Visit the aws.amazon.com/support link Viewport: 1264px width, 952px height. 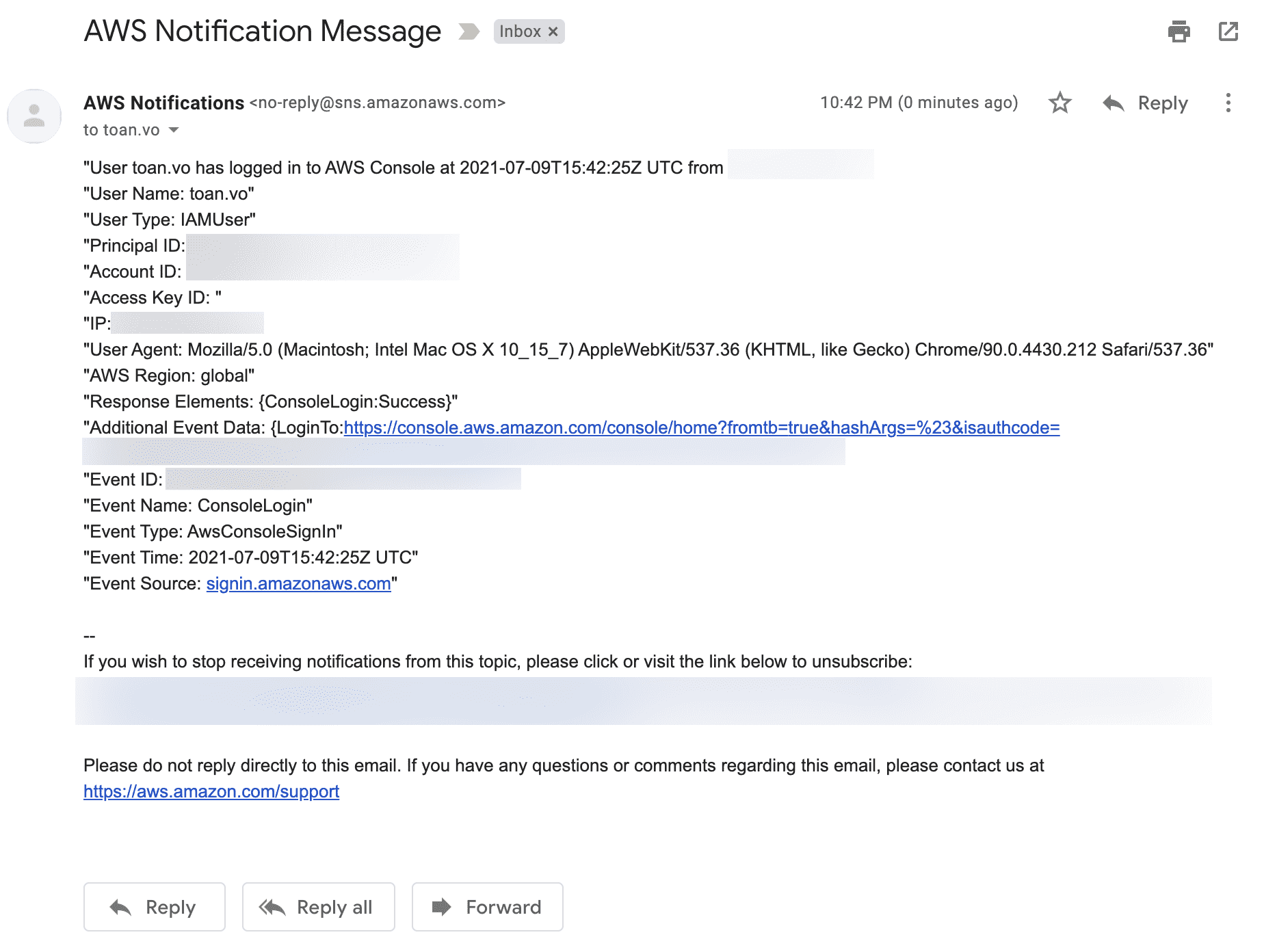(x=211, y=792)
